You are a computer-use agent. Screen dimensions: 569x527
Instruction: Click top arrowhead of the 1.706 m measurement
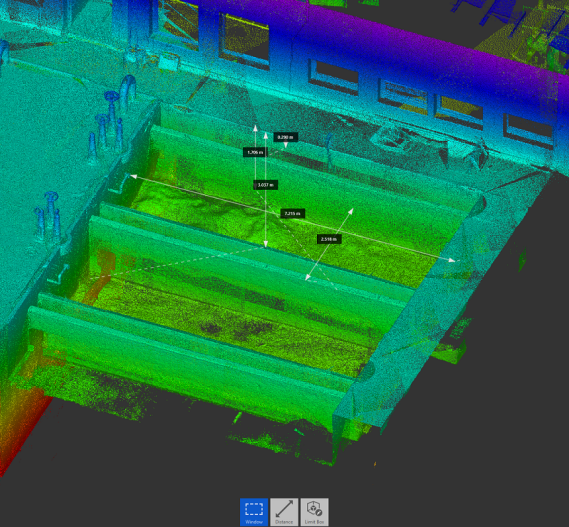coord(255,128)
